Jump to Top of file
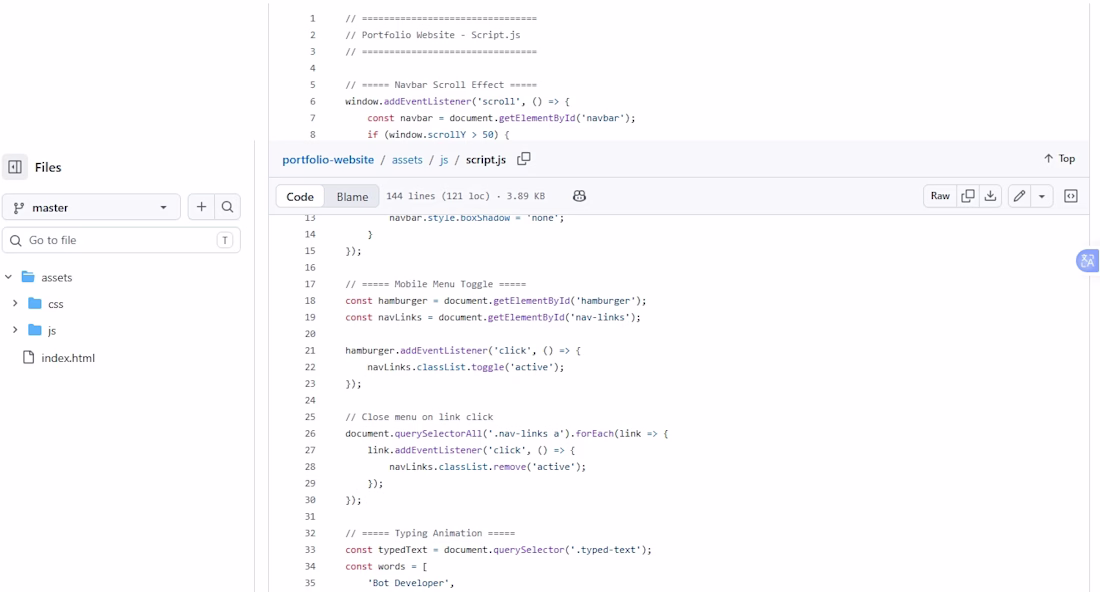Screen dimensions: 1100x592 1059,159
